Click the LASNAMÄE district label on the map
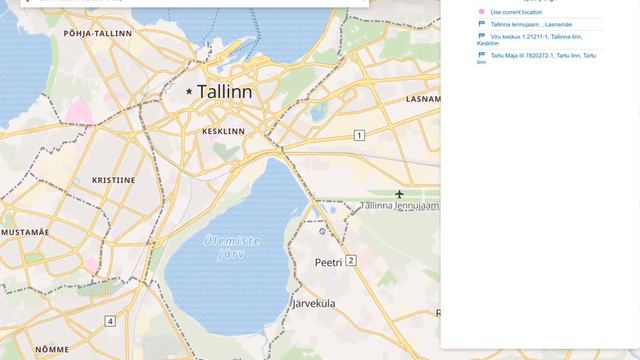The height and width of the screenshot is (360, 640). tap(423, 99)
